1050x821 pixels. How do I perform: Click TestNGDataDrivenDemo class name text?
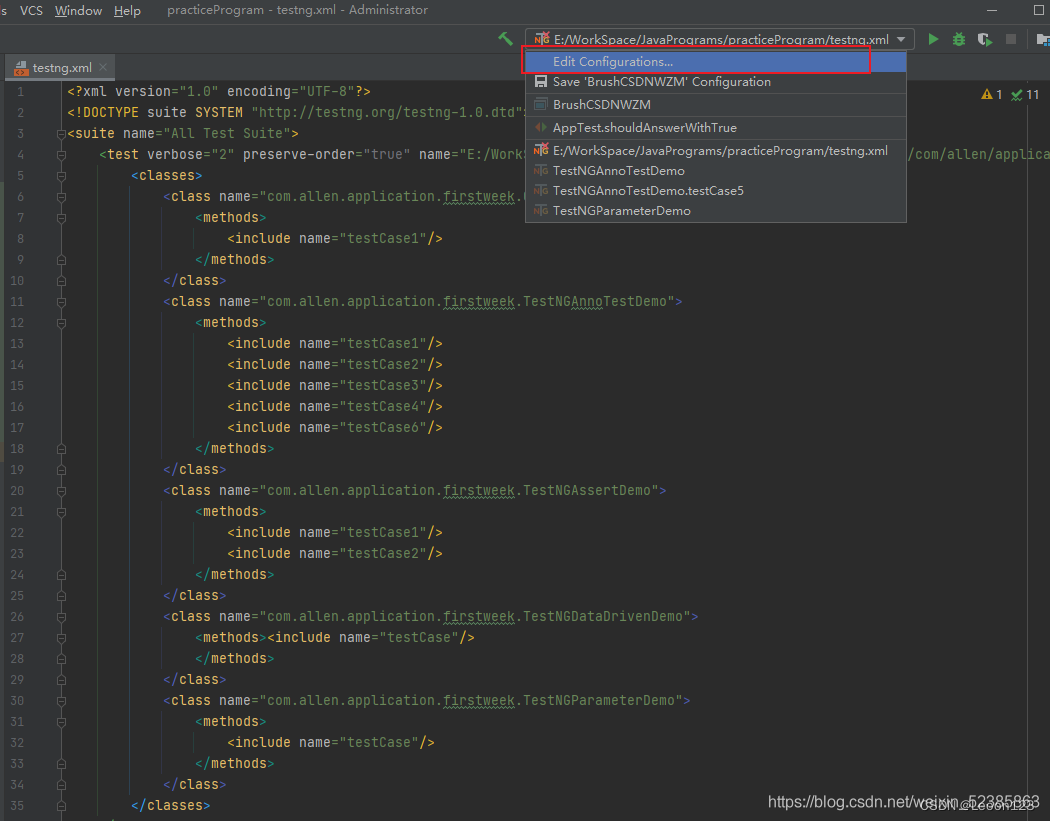[603, 616]
